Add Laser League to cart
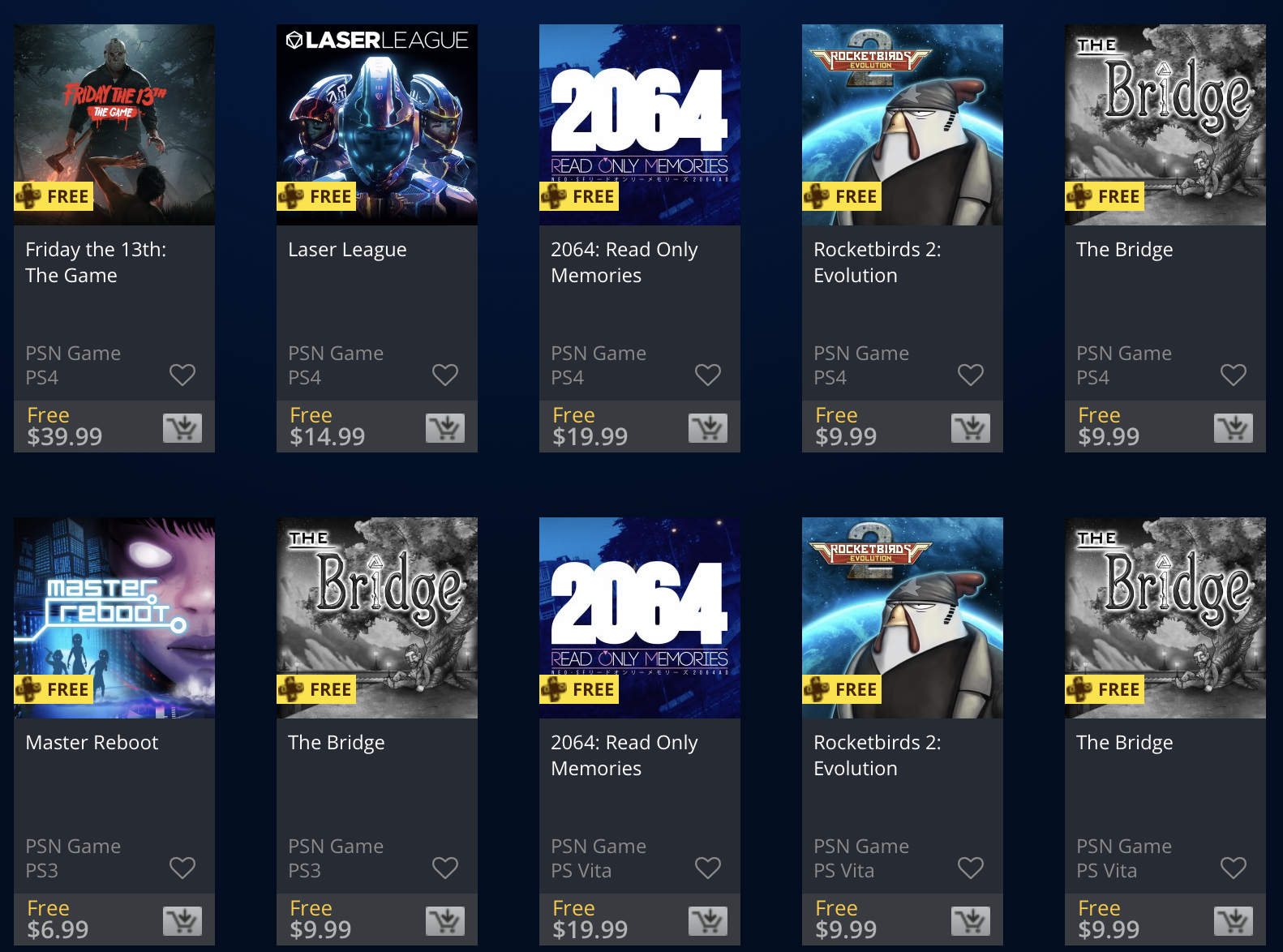Image resolution: width=1283 pixels, height=952 pixels. coord(445,427)
